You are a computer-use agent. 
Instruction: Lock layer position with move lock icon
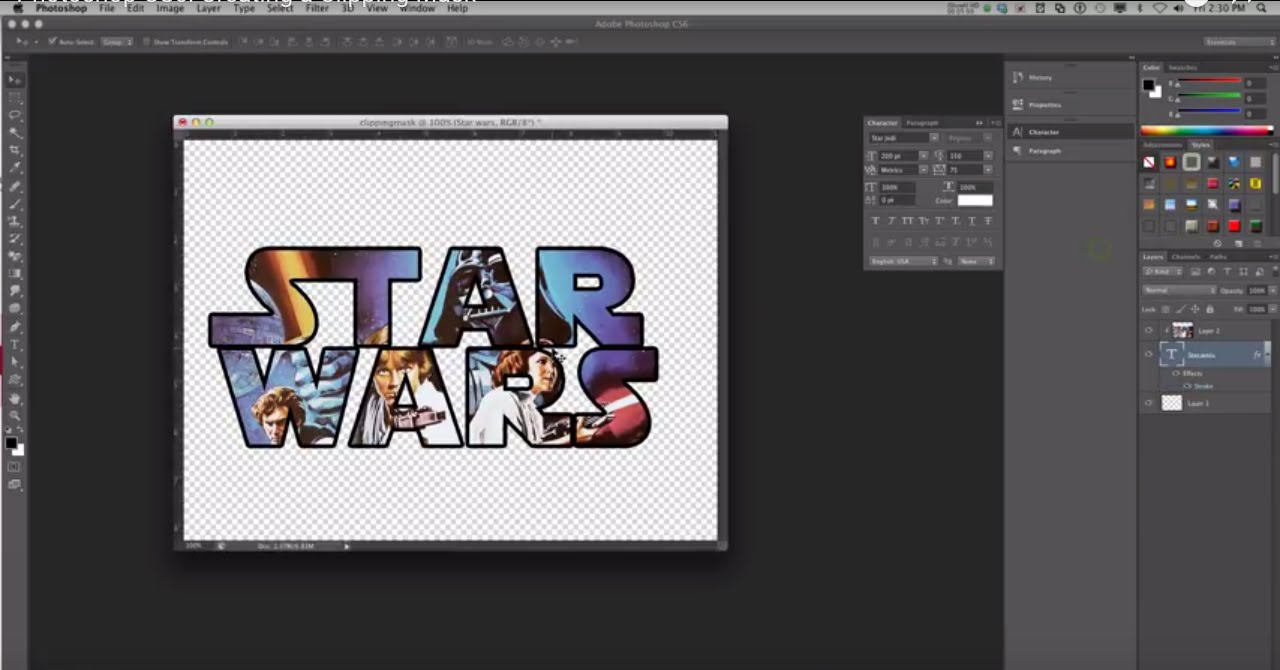point(1197,309)
